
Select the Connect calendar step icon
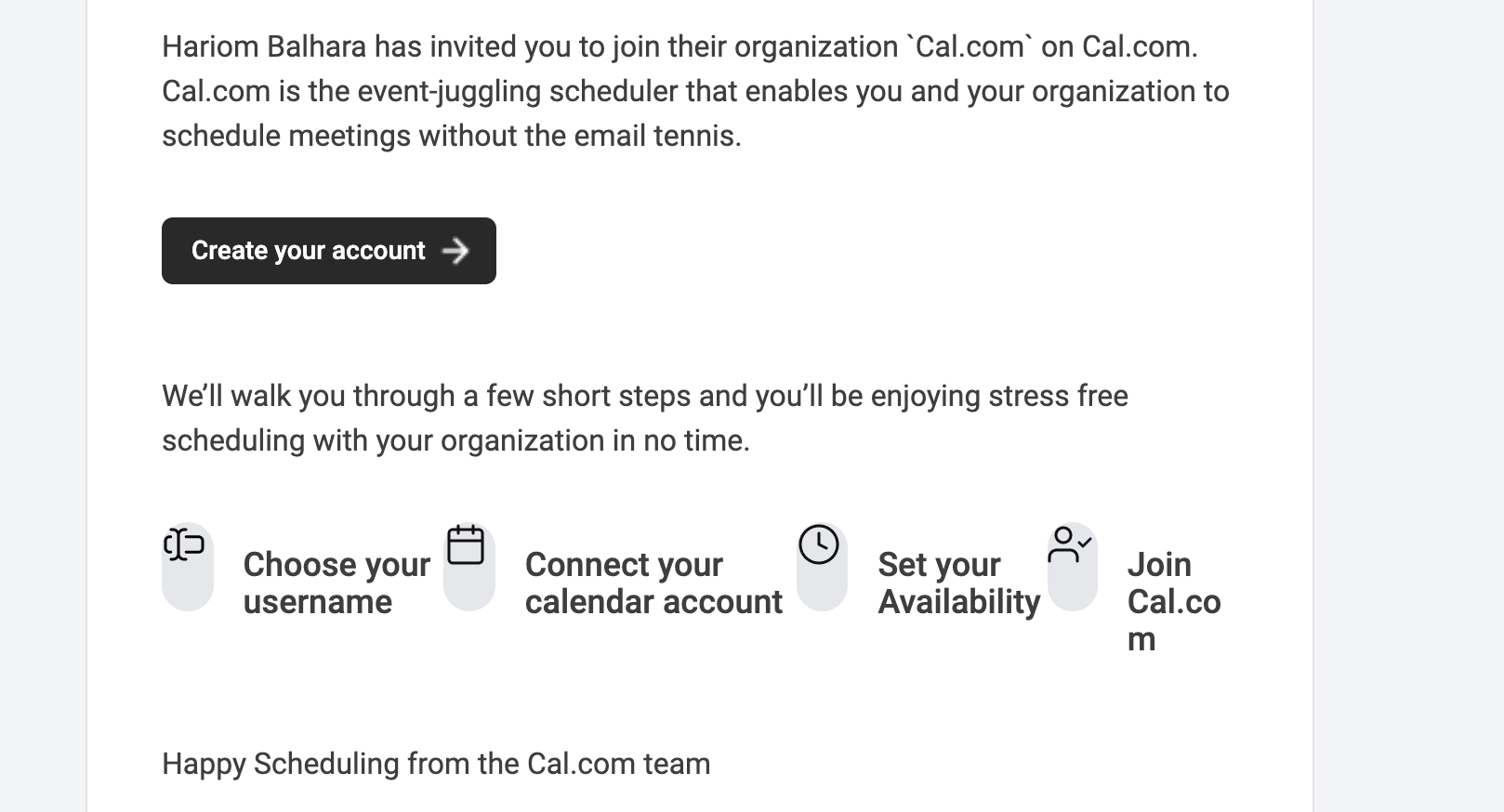pyautogui.click(x=469, y=567)
